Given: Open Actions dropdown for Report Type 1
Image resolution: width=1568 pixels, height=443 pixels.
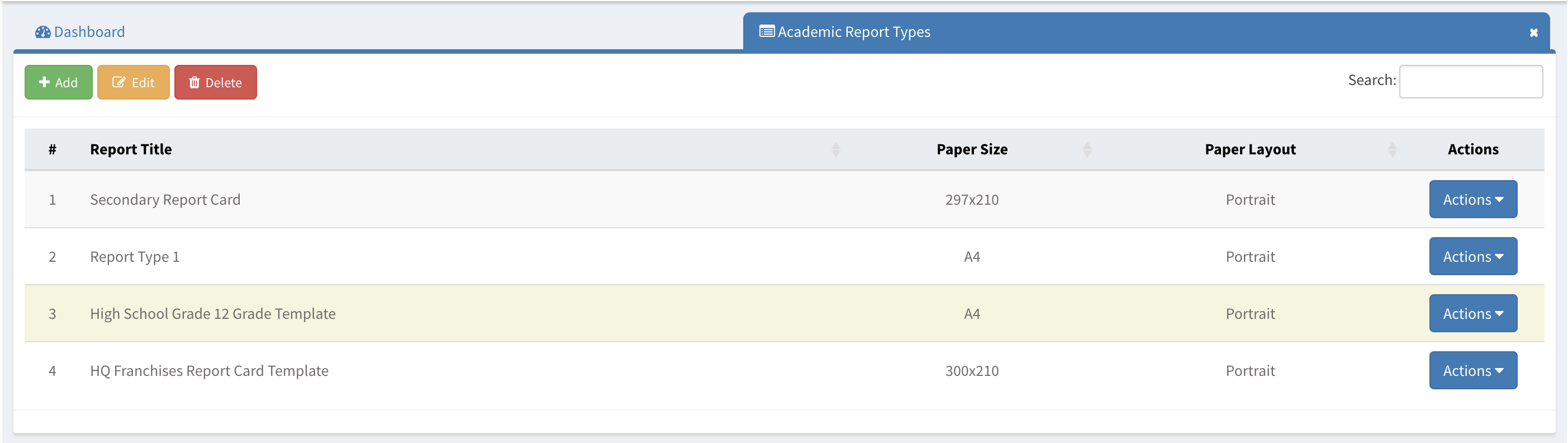Looking at the screenshot, I should coord(1472,257).
